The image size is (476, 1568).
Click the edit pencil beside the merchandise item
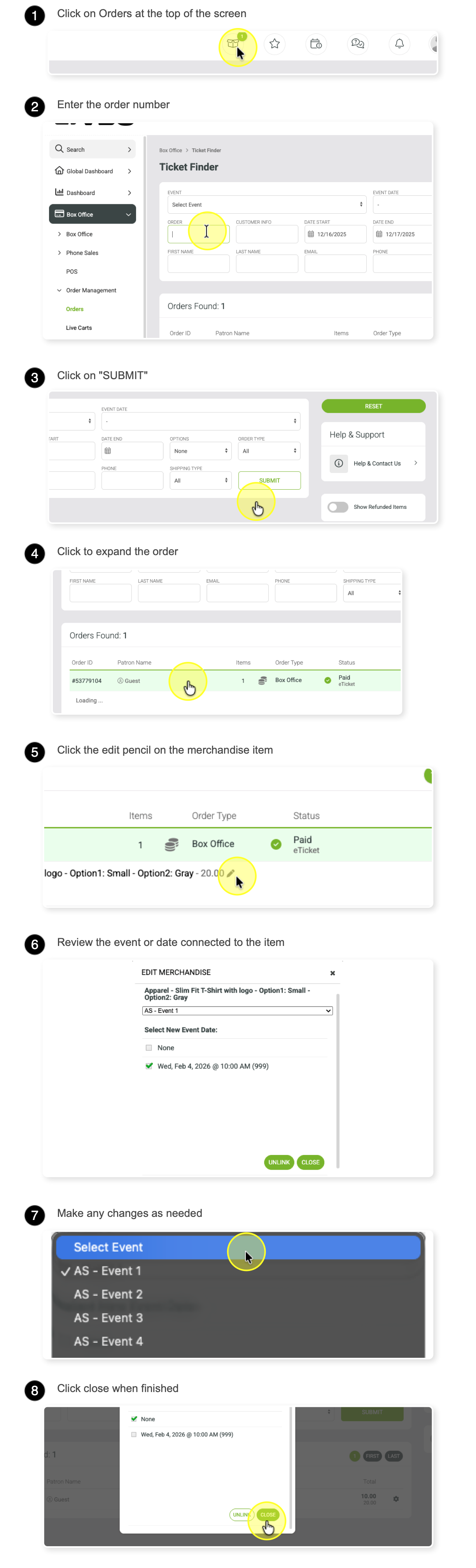tap(230, 874)
